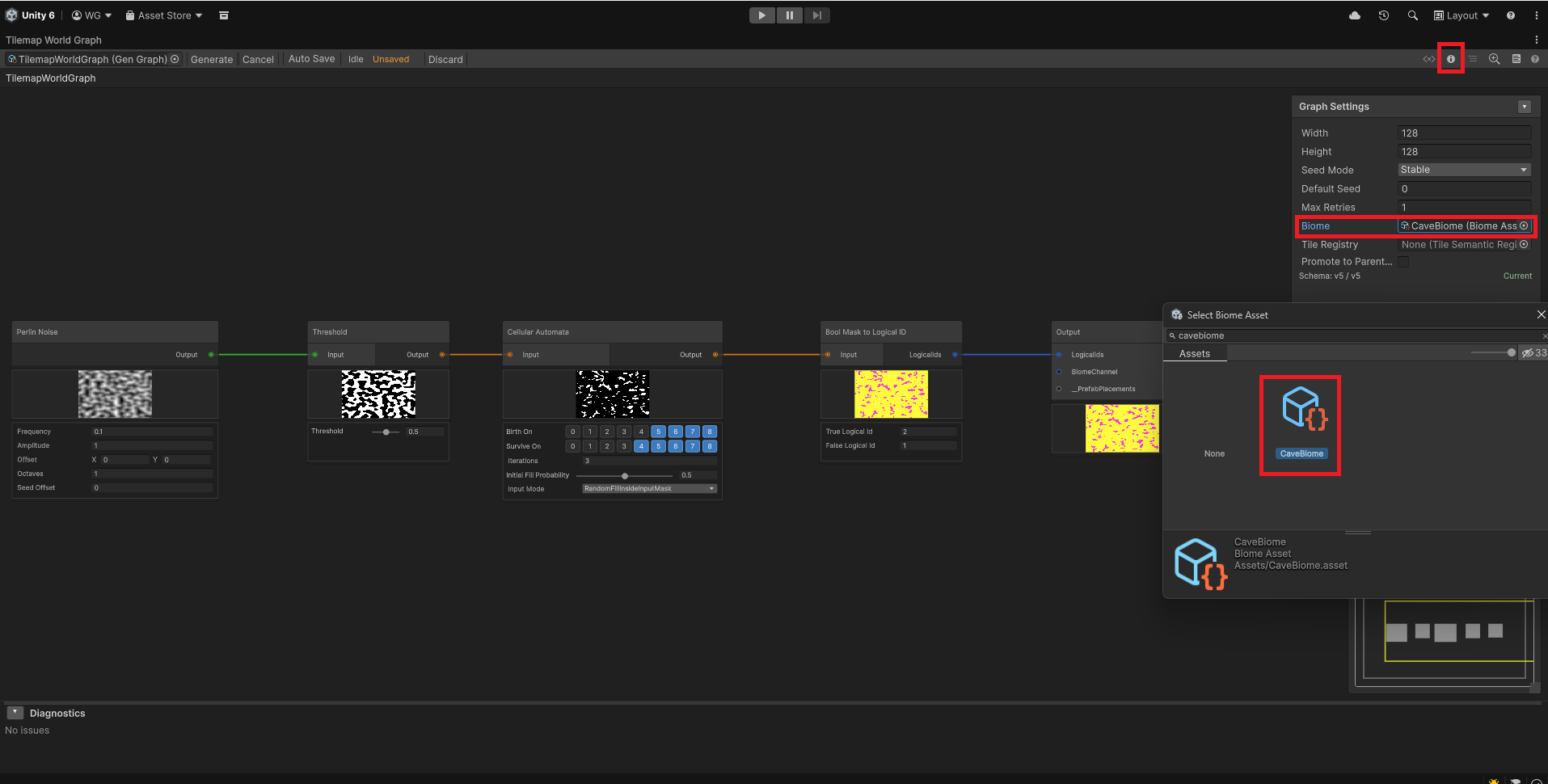Click object picker on TilemapWorldGraph field
The height and width of the screenshot is (784, 1548).
(175, 59)
